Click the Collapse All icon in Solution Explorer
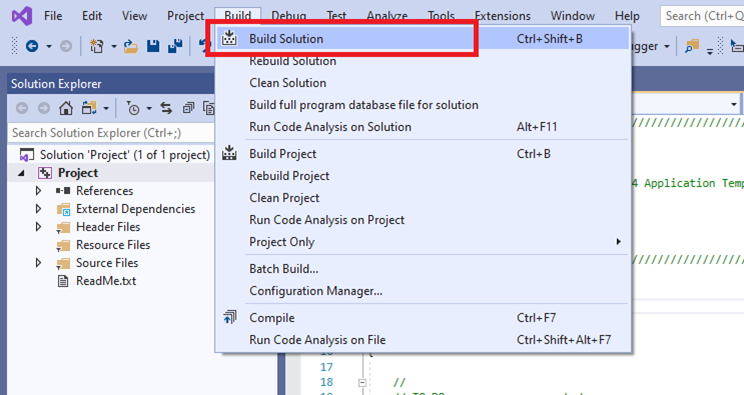 click(188, 108)
